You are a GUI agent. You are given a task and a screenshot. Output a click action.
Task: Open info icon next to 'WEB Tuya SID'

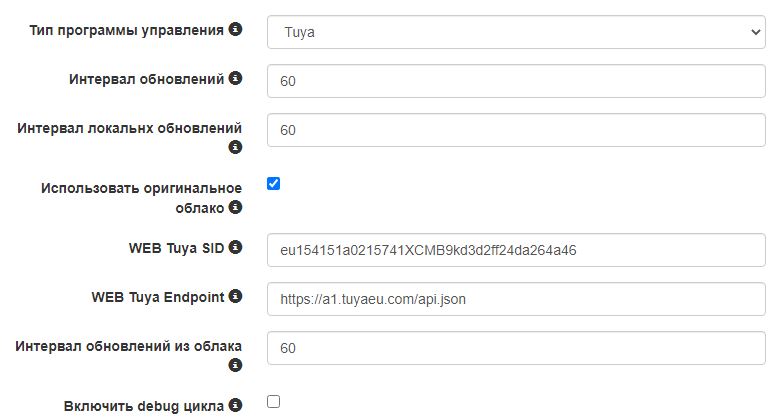[236, 246]
